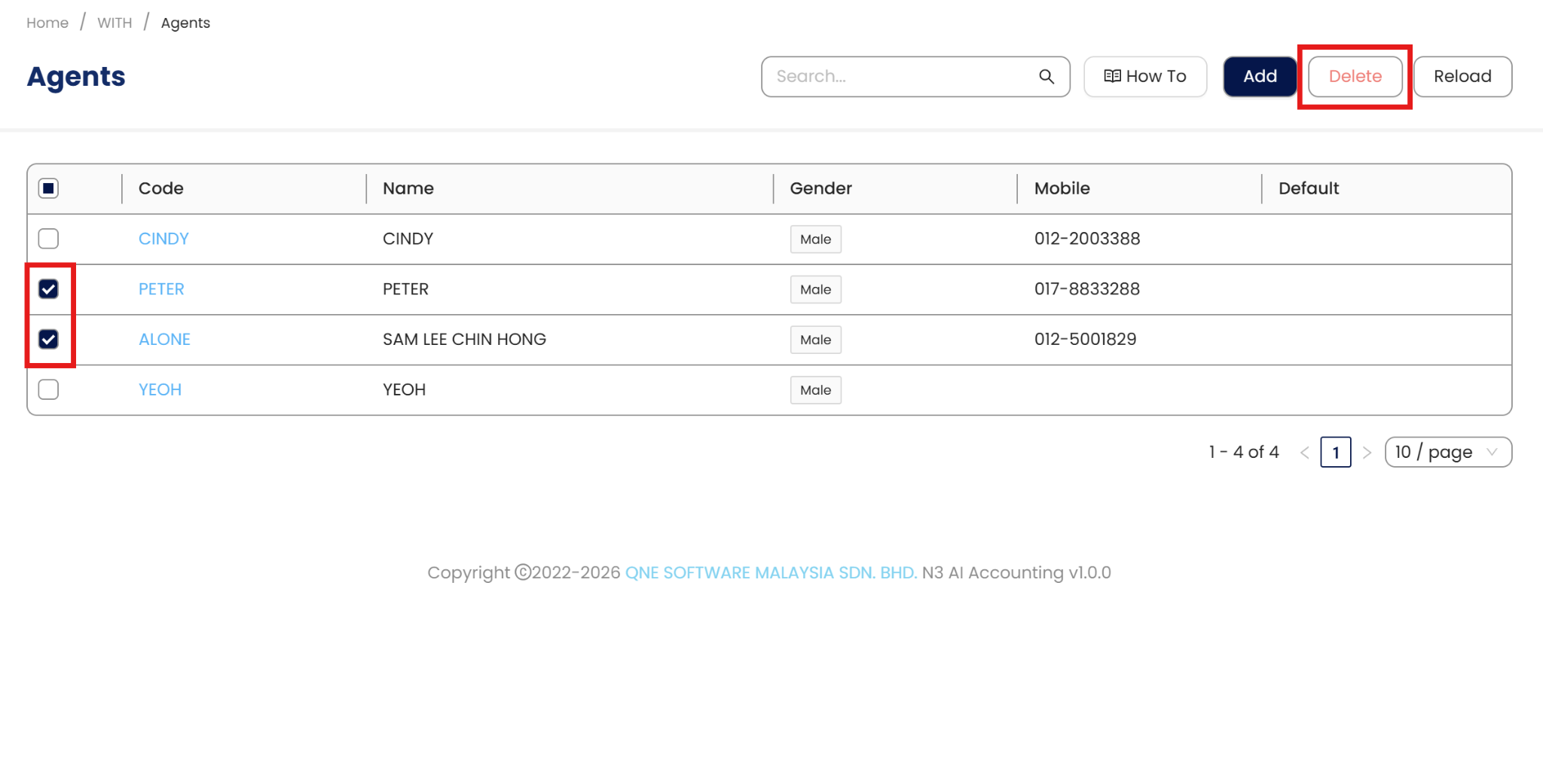Screen dimensions: 1543x784
Task: Open the How To guide
Action: click(1145, 77)
